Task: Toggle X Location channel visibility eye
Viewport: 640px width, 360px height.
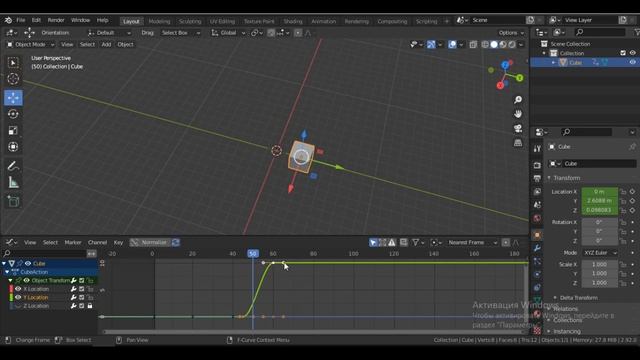Action: 18,289
